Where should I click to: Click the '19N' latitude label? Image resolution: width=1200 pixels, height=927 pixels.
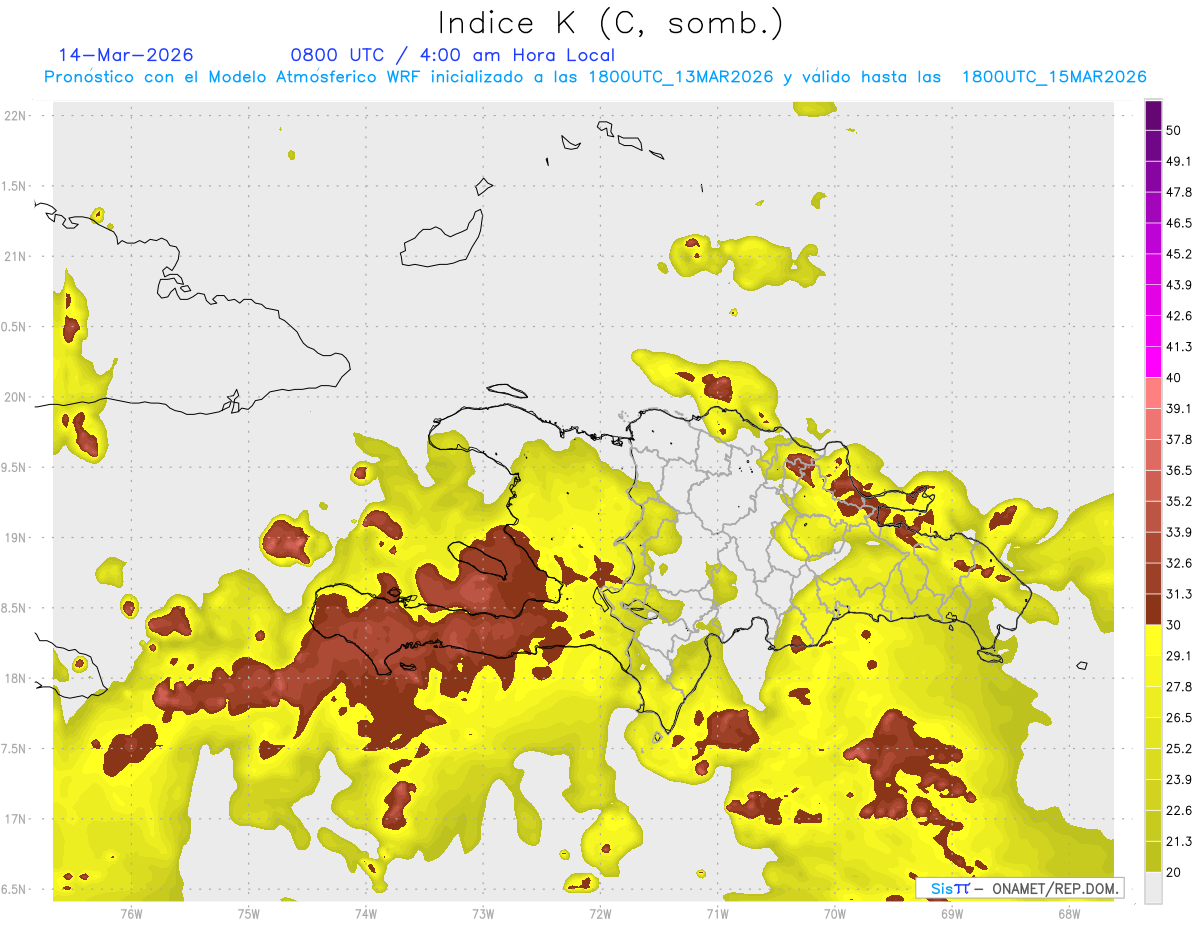[x=15, y=537]
